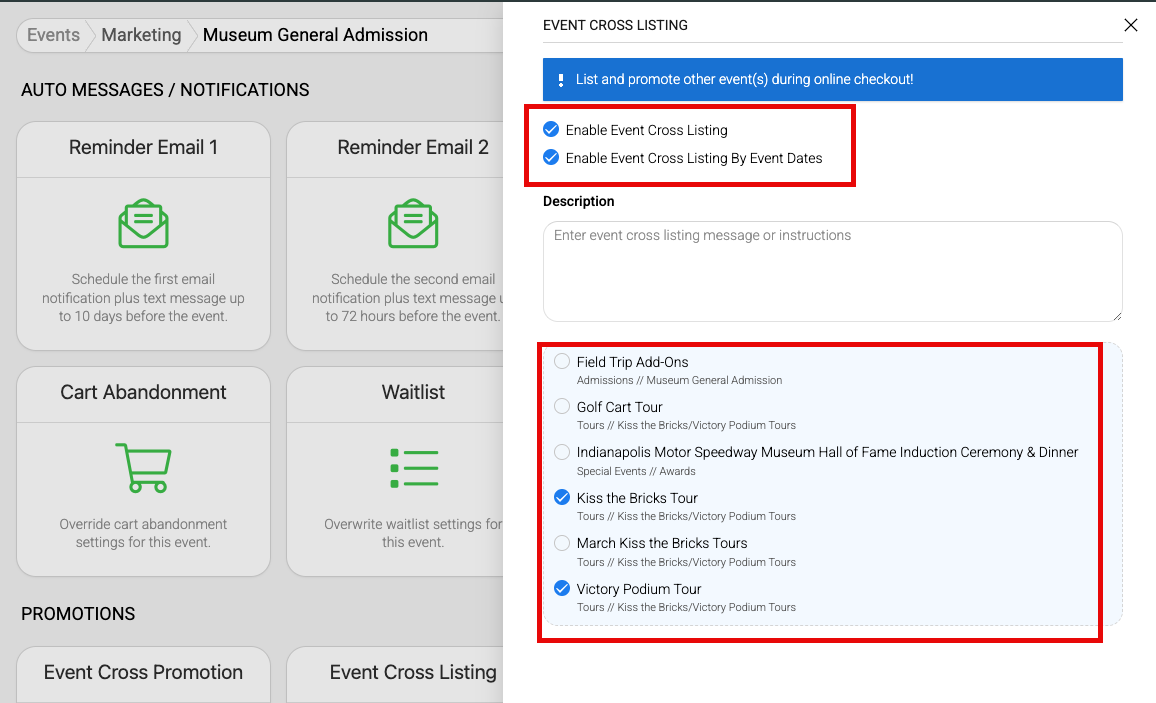Click 'Admissions // Museum General Admission' subtitle
This screenshot has width=1156, height=703.
[x=679, y=380]
